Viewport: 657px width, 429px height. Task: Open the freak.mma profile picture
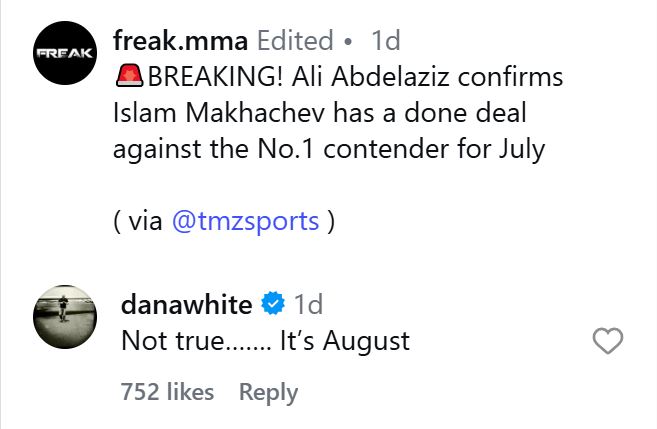65,52
